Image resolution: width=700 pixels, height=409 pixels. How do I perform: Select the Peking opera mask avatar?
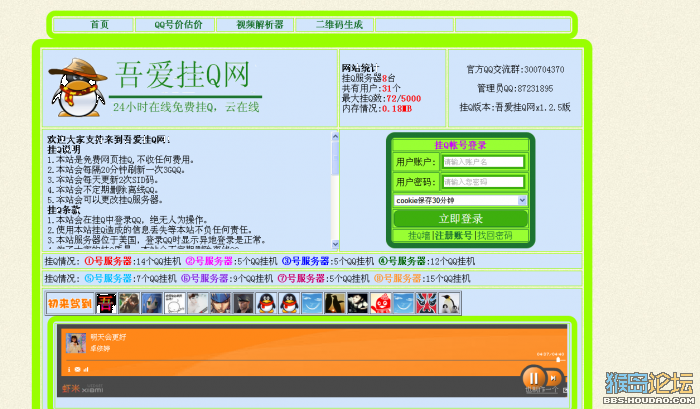tap(426, 304)
